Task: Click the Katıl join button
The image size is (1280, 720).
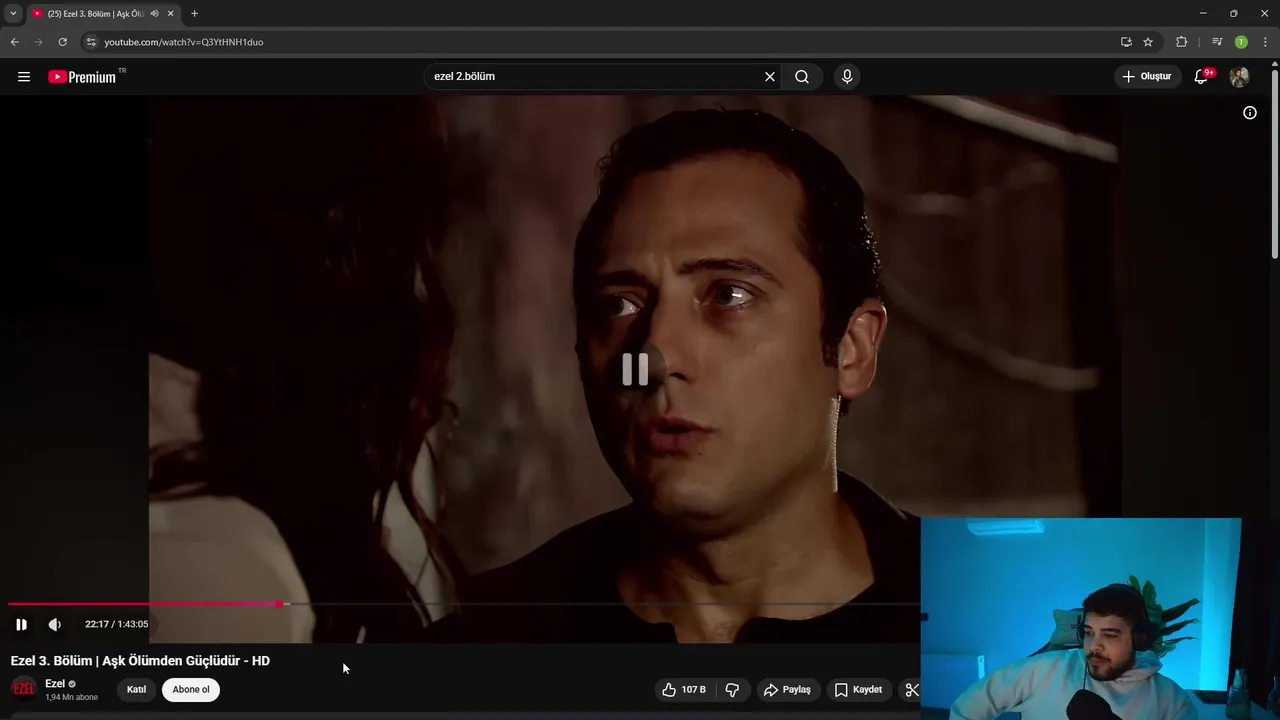Action: [x=137, y=689]
